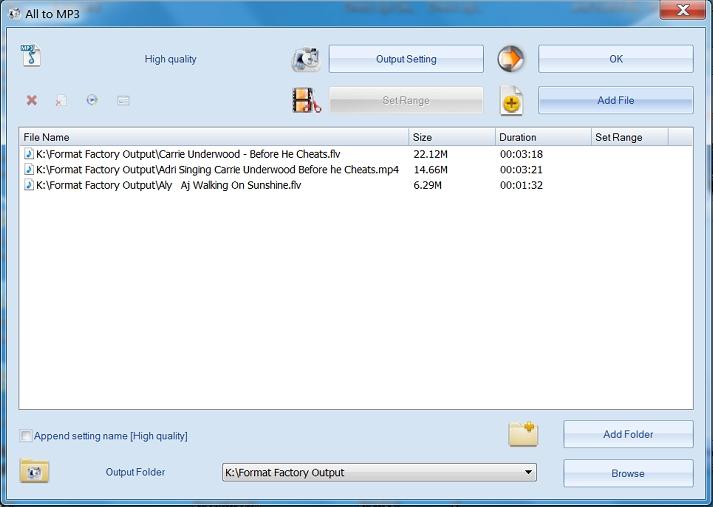This screenshot has width=713, height=507.
Task: Click the High quality label
Action: tap(171, 59)
